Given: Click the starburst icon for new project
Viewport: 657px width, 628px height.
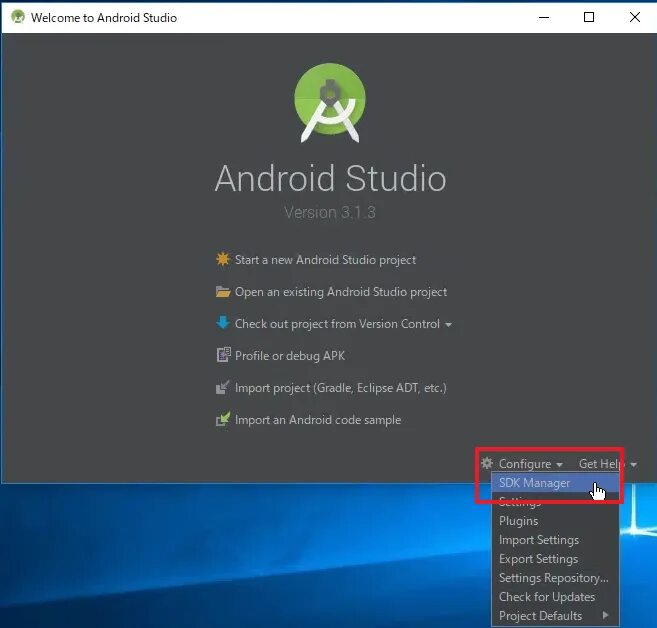Looking at the screenshot, I should click(223, 259).
